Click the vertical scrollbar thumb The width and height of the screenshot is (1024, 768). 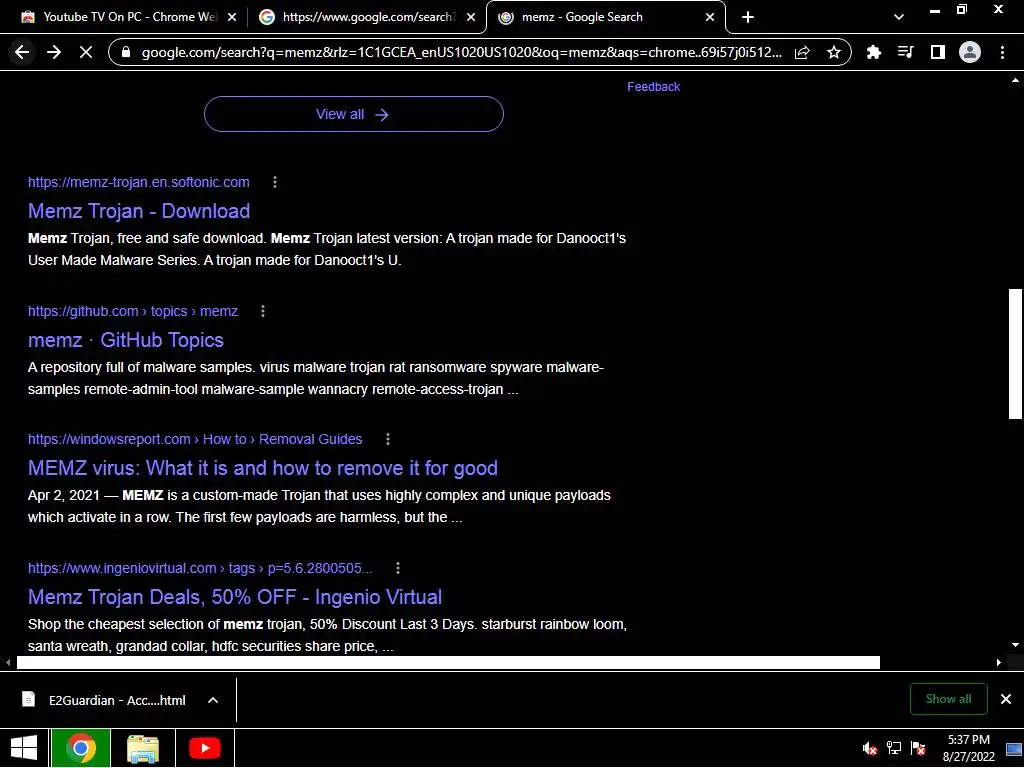[x=1015, y=353]
